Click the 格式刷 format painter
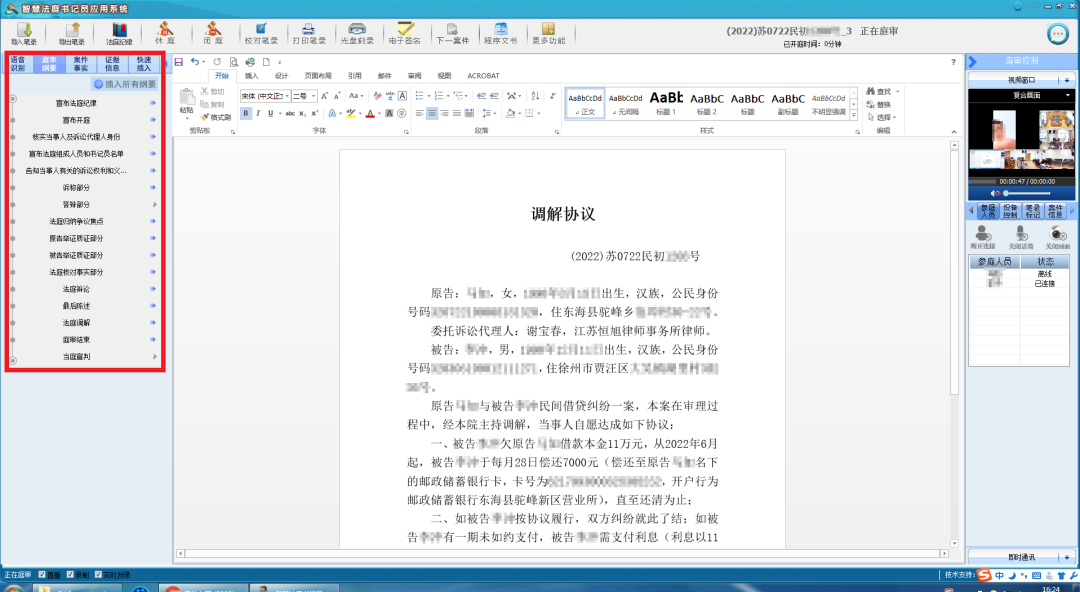 (216, 117)
